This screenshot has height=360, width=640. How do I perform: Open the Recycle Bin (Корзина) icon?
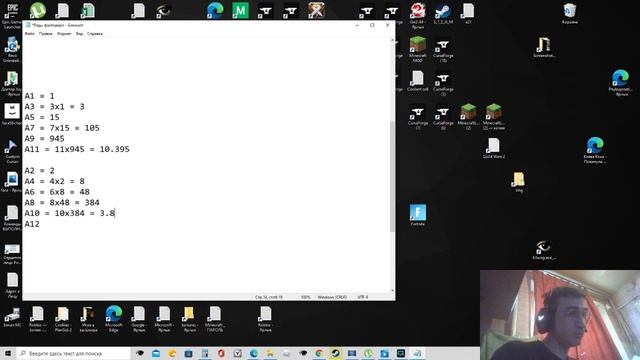[x=570, y=13]
